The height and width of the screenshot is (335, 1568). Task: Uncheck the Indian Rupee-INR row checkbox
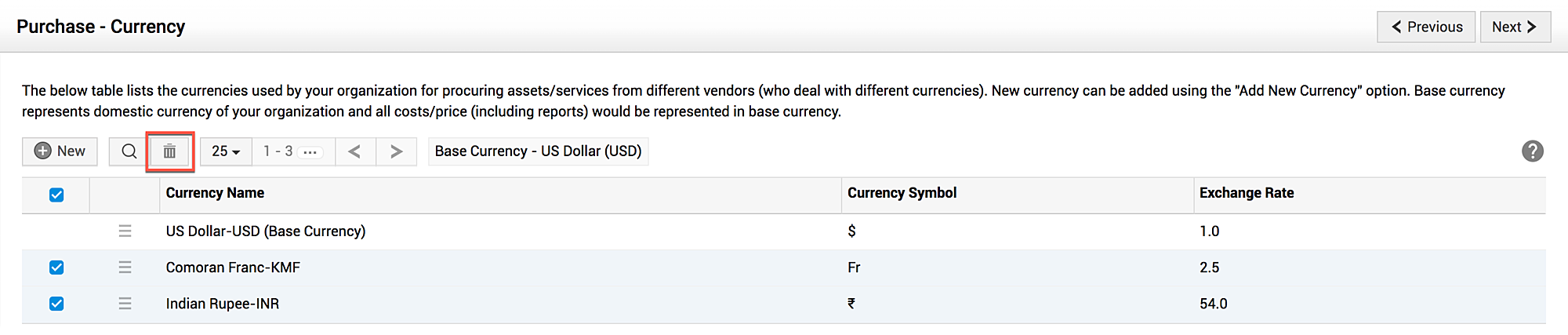(x=56, y=304)
